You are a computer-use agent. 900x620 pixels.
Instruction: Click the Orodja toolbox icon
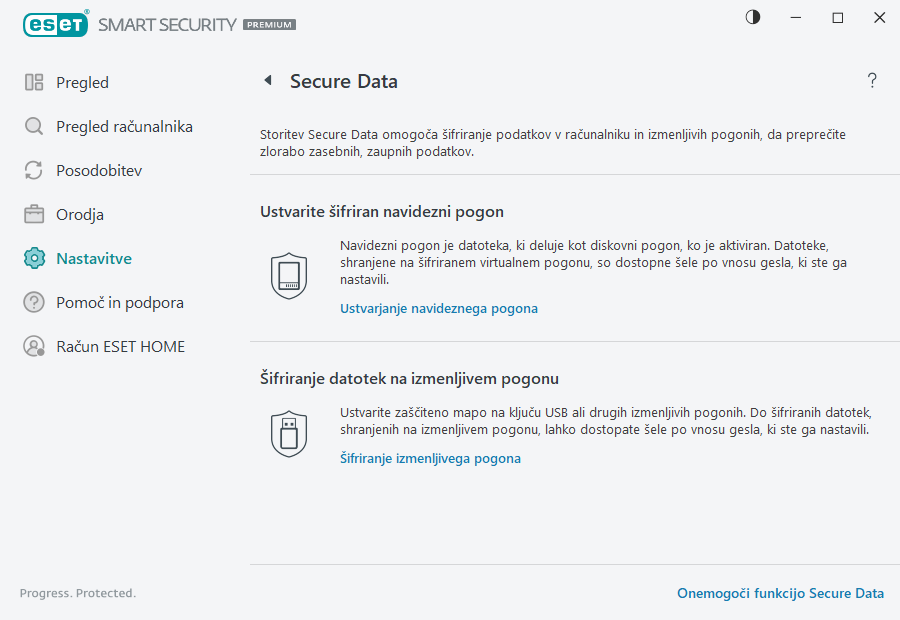coord(33,214)
